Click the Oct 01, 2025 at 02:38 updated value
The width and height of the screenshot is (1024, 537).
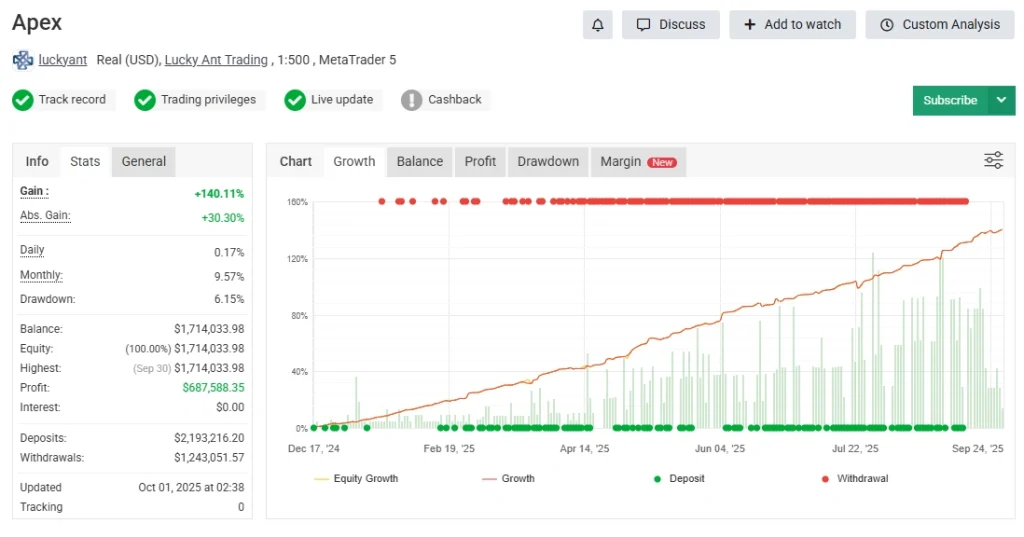point(191,488)
